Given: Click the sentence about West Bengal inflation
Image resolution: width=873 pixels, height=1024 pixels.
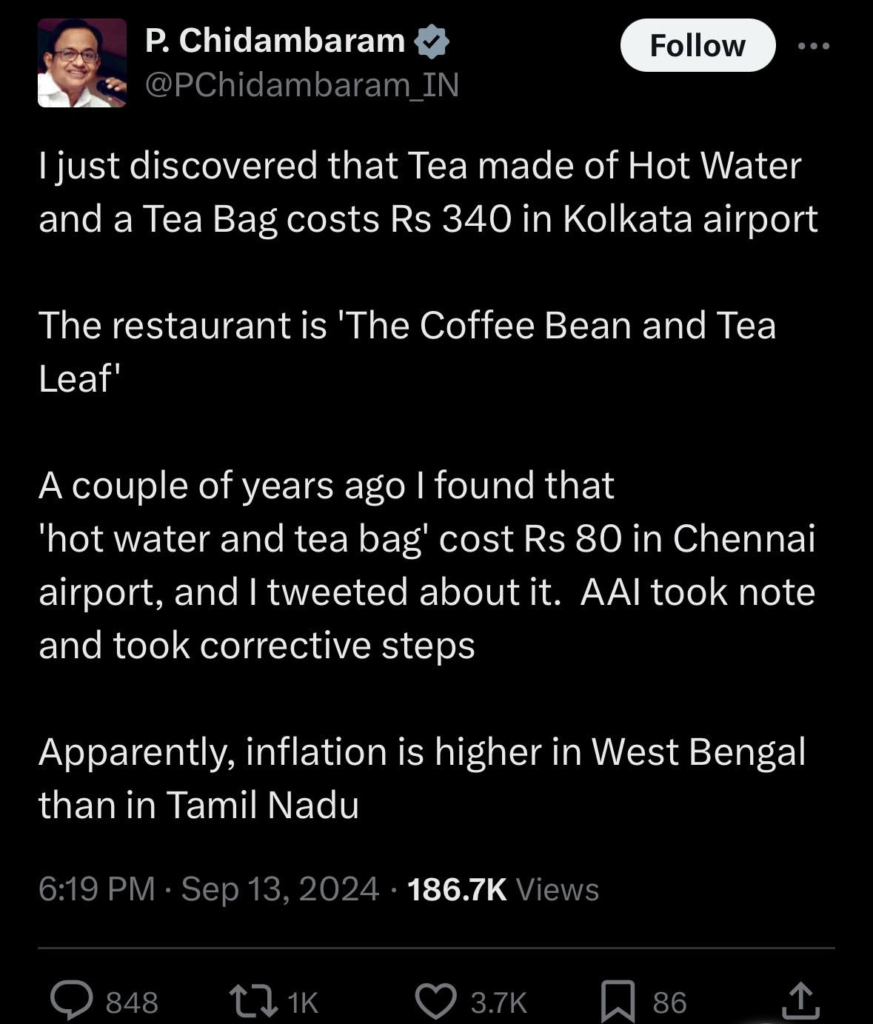Looking at the screenshot, I should coord(421,778).
